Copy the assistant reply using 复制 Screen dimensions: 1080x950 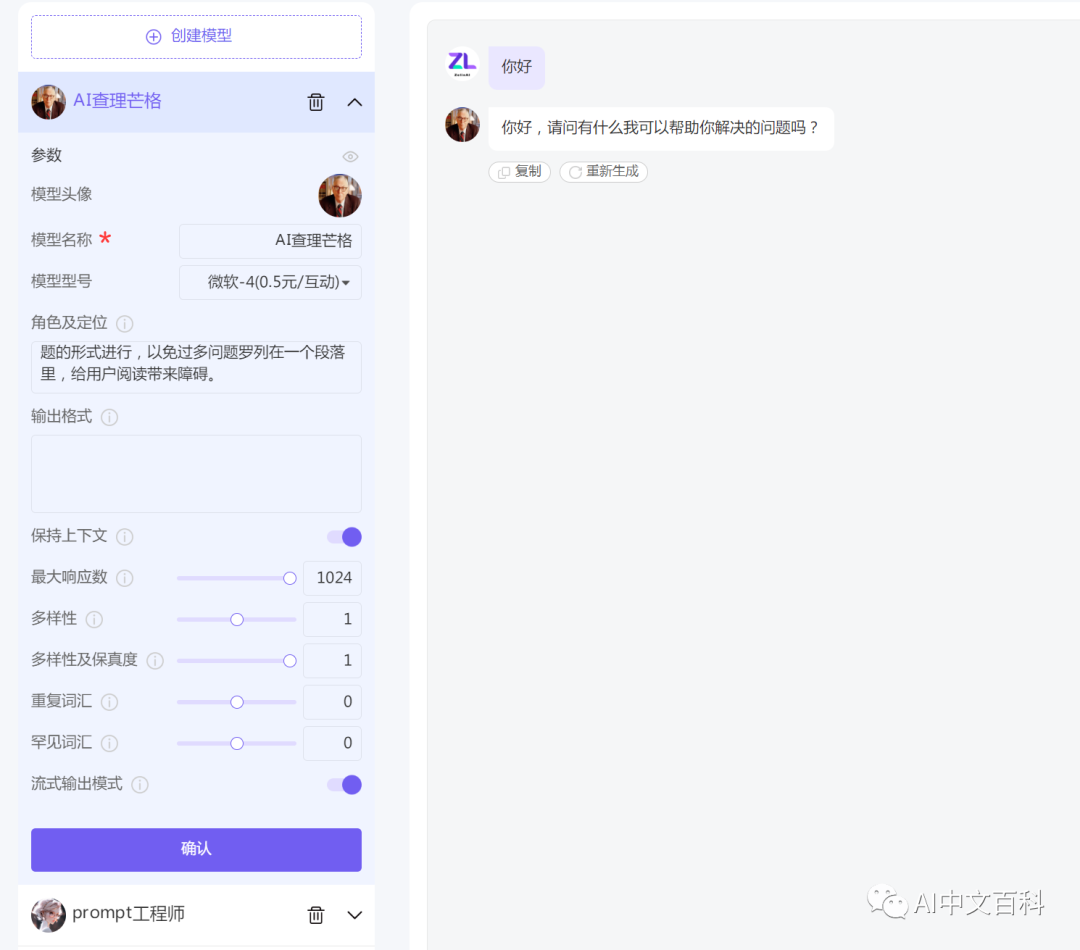(519, 171)
